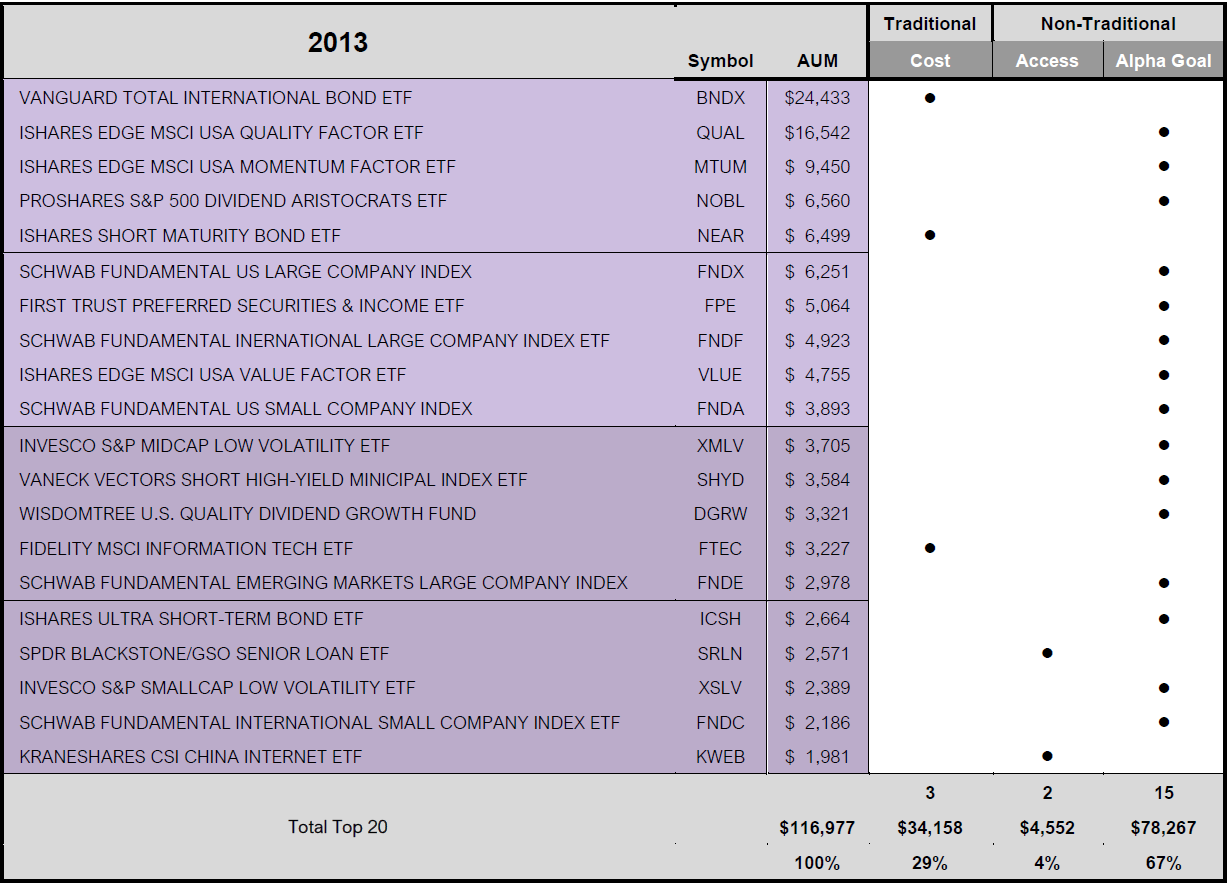The width and height of the screenshot is (1227, 883).
Task: Select SPDR Blackstone/GSO Senior Loan ETF
Action: (204, 653)
